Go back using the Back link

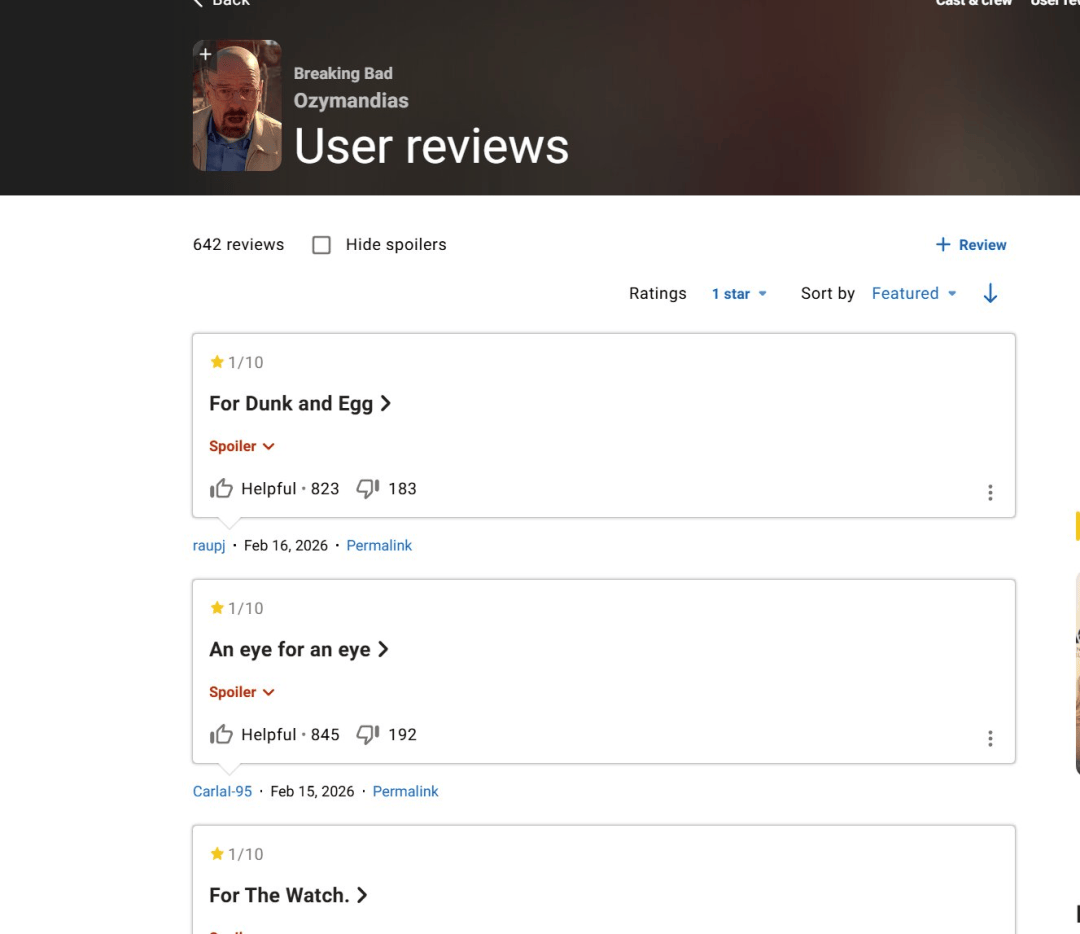tap(221, 3)
